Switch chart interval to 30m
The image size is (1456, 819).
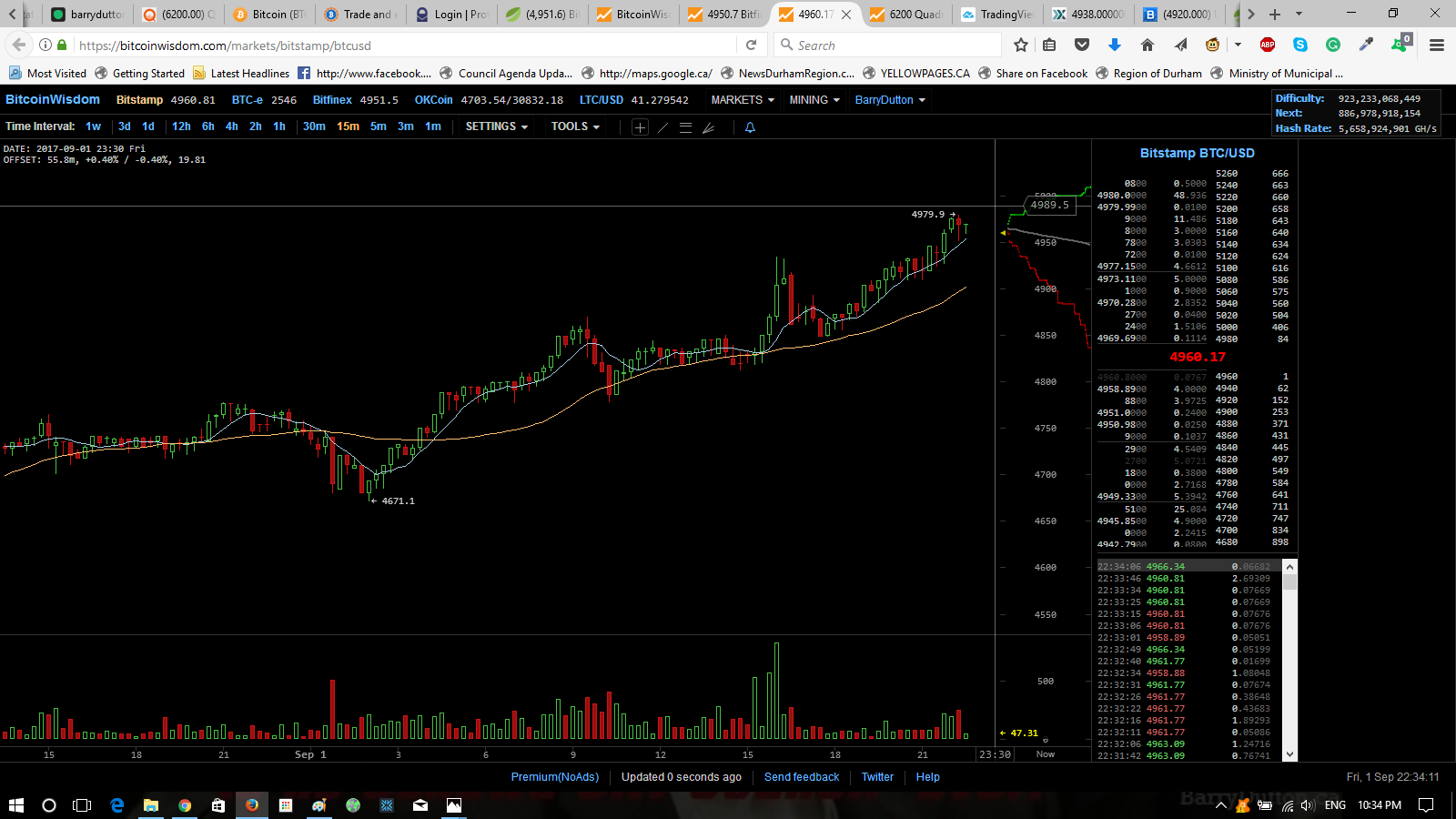314,126
